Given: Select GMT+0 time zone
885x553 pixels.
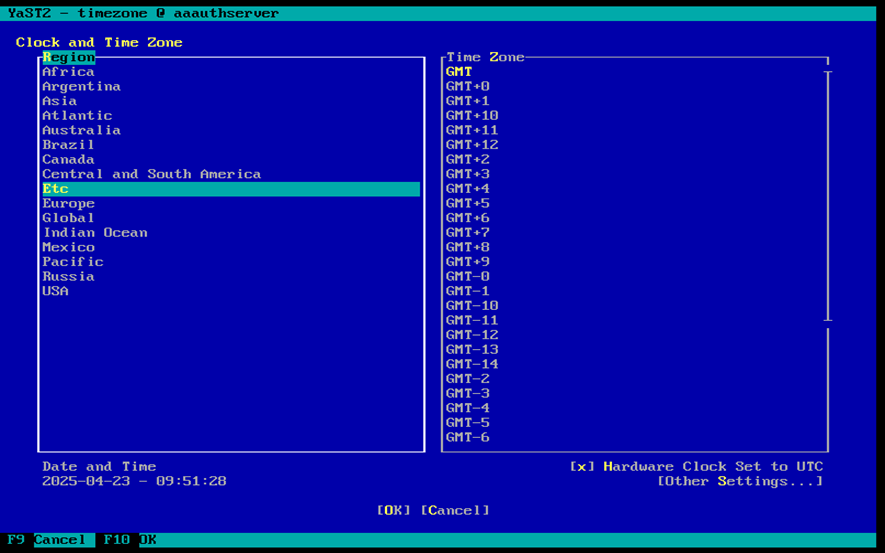Looking at the screenshot, I should point(468,87).
